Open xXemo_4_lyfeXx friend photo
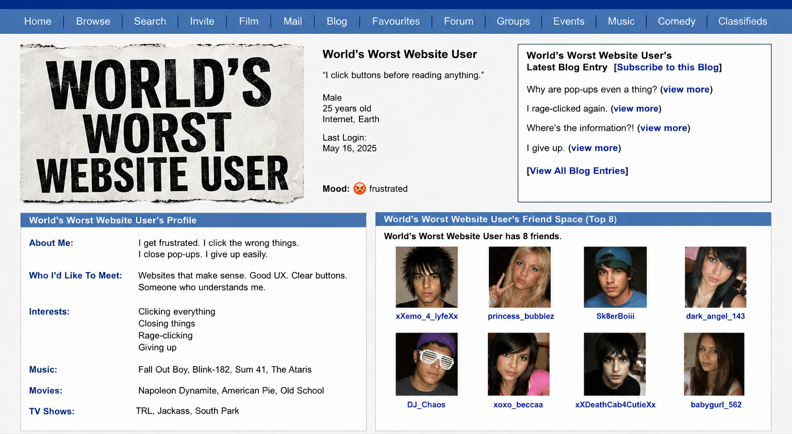Viewport: 792px width, 434px height. pyautogui.click(x=427, y=277)
